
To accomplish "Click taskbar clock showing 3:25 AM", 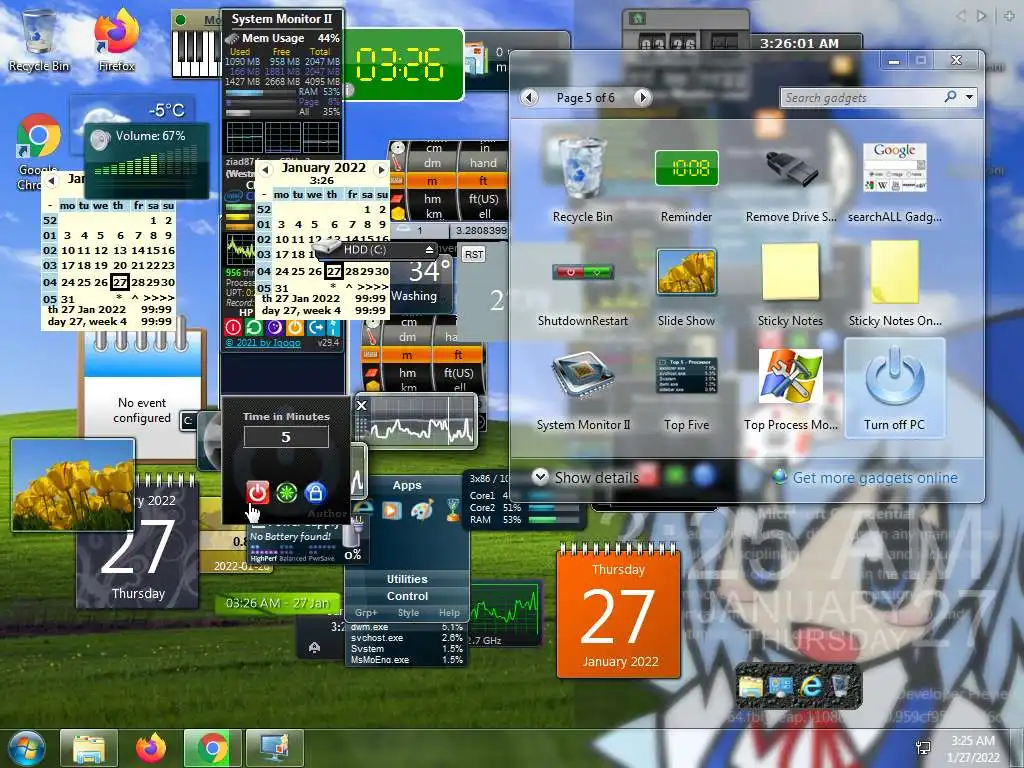I will (973, 748).
